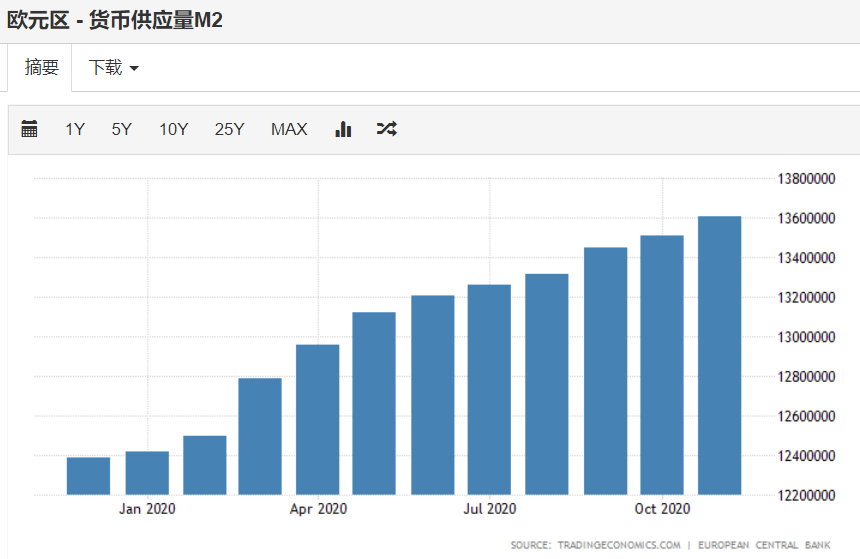Select the 25Y time range
This screenshot has width=860, height=559.
coord(229,129)
